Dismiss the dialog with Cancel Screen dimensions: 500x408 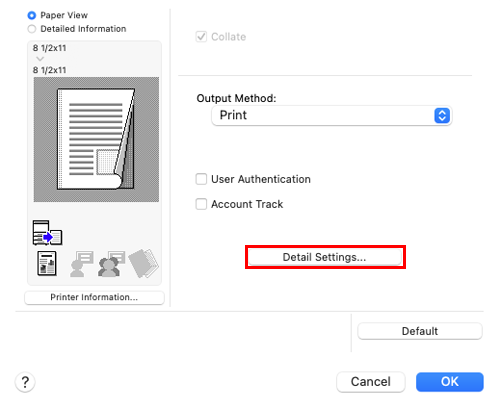371,382
